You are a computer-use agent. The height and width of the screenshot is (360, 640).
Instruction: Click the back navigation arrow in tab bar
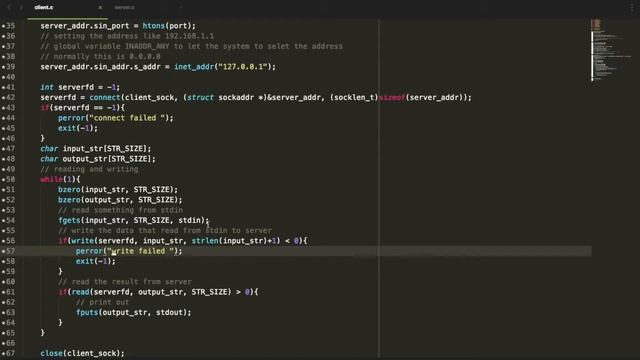point(9,7)
